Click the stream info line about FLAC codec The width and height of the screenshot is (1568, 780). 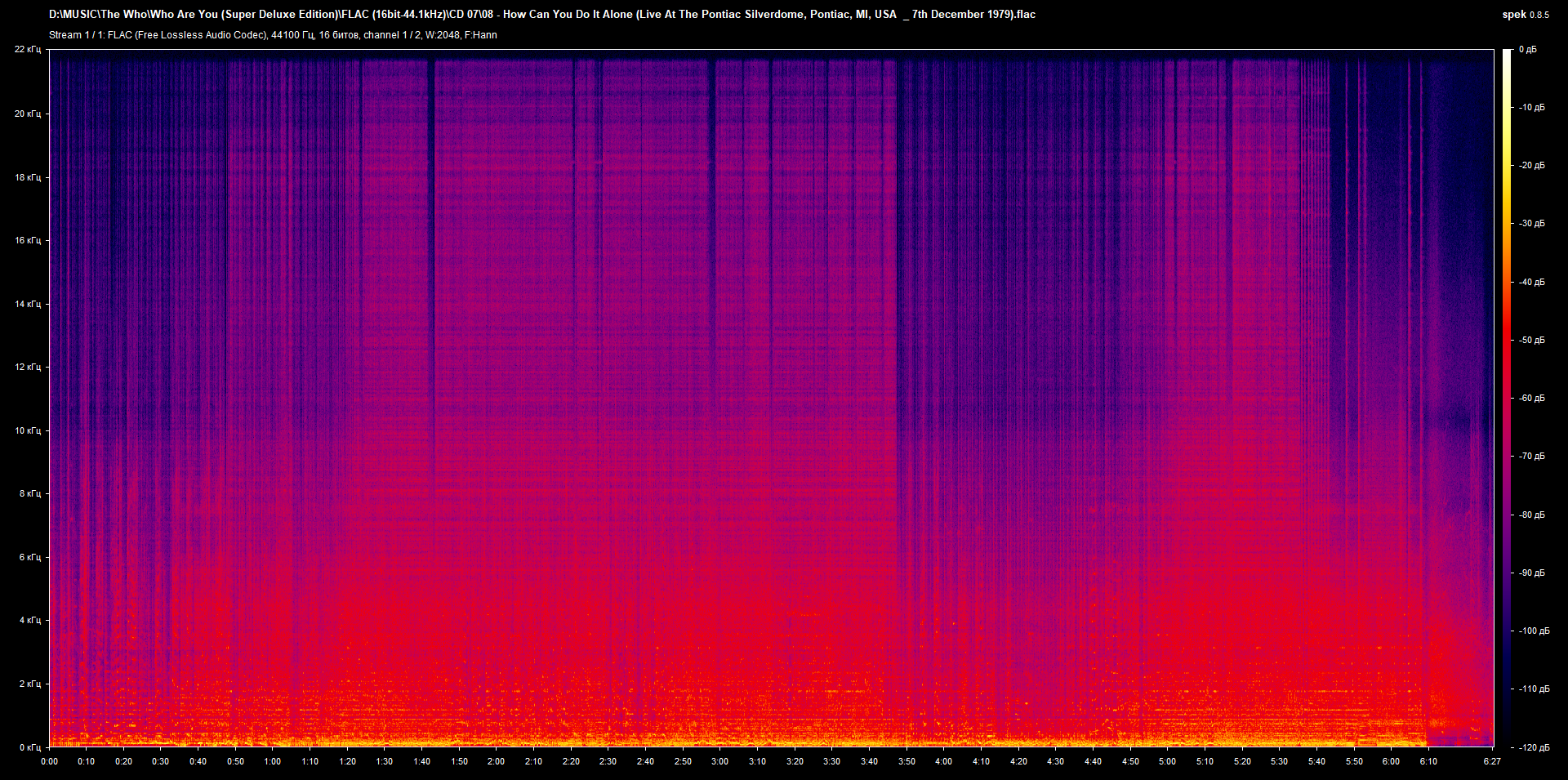[273, 35]
